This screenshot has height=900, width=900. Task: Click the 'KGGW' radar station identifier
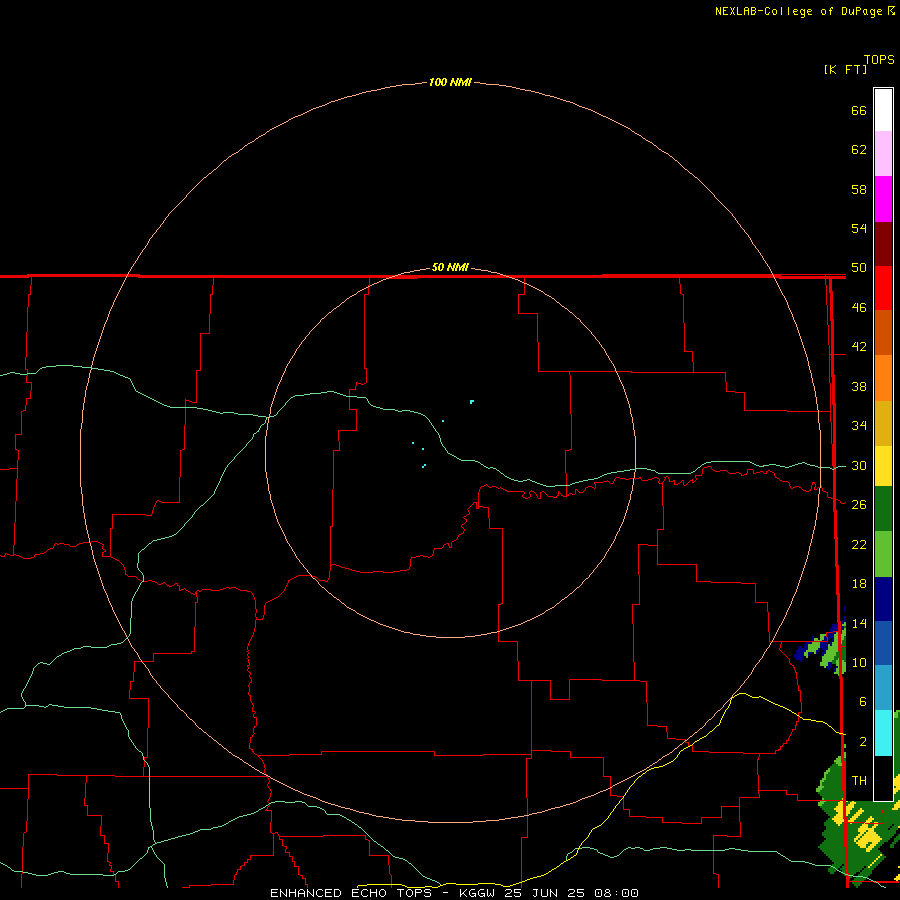pos(479,893)
